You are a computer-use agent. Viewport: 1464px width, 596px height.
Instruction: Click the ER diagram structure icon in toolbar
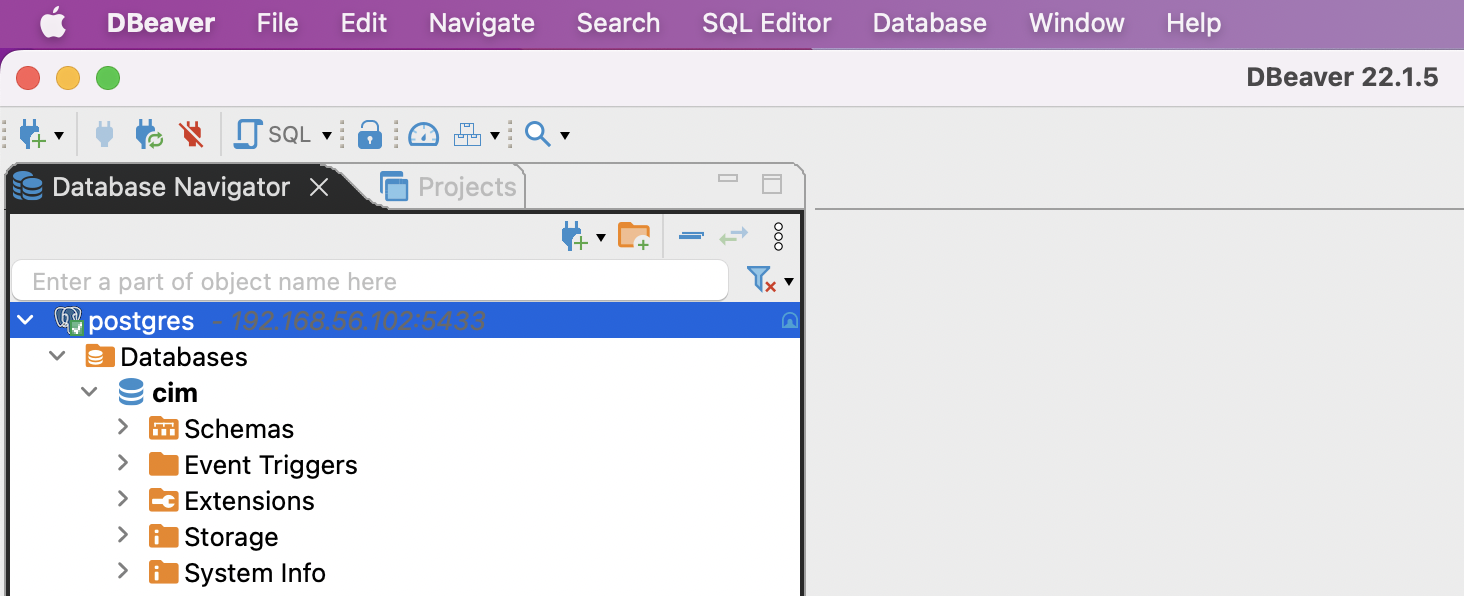[468, 134]
